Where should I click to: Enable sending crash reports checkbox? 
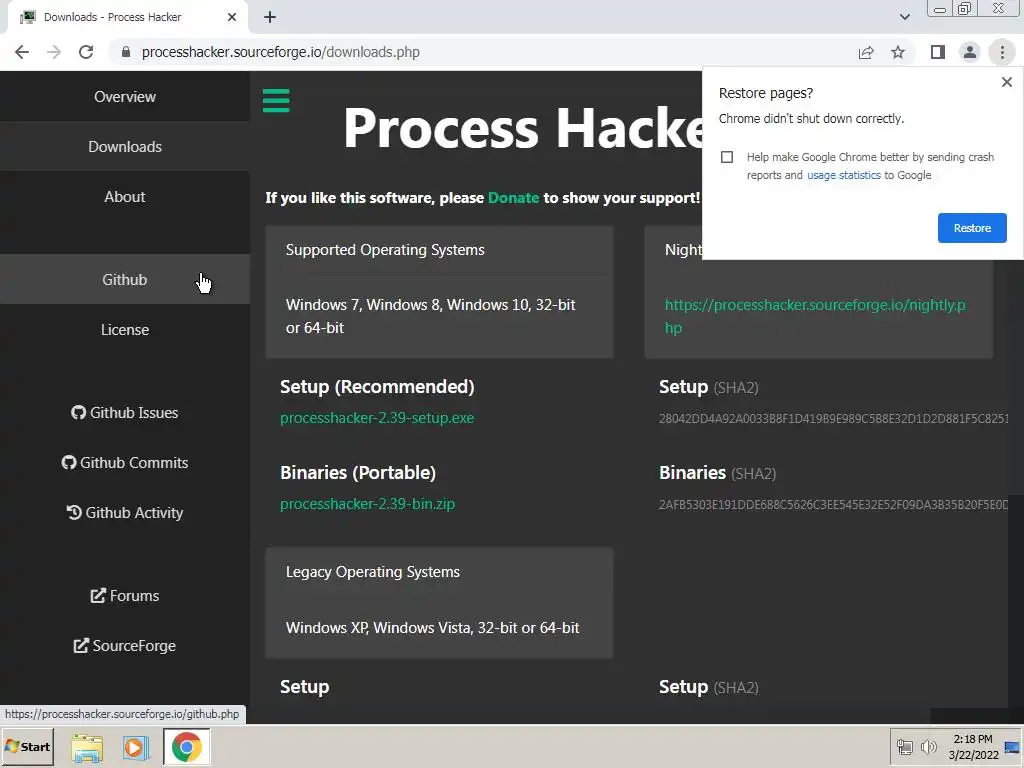click(x=727, y=157)
